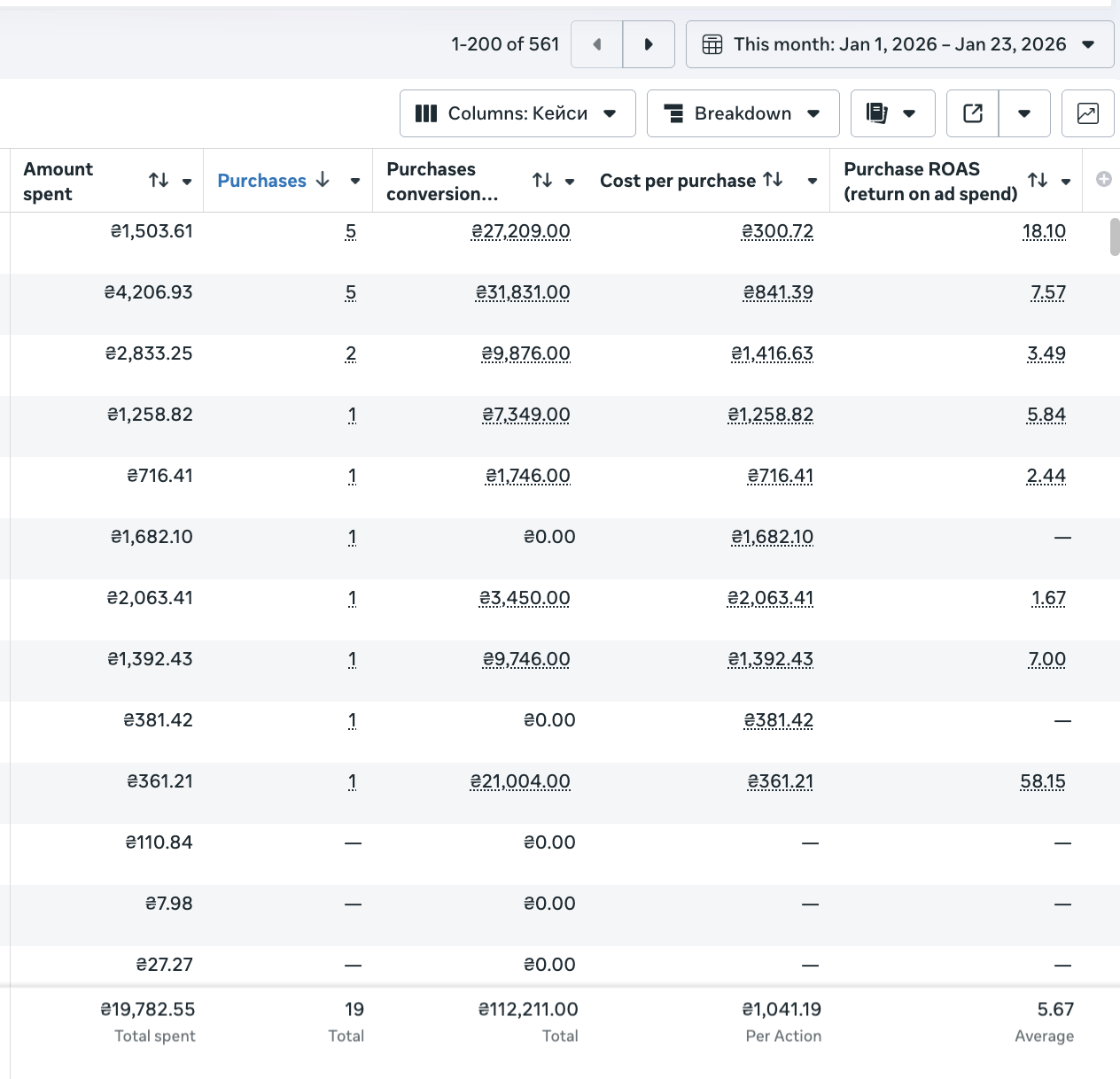The width and height of the screenshot is (1120, 1079).
Task: Add a column with the plus icon
Action: (x=1103, y=180)
